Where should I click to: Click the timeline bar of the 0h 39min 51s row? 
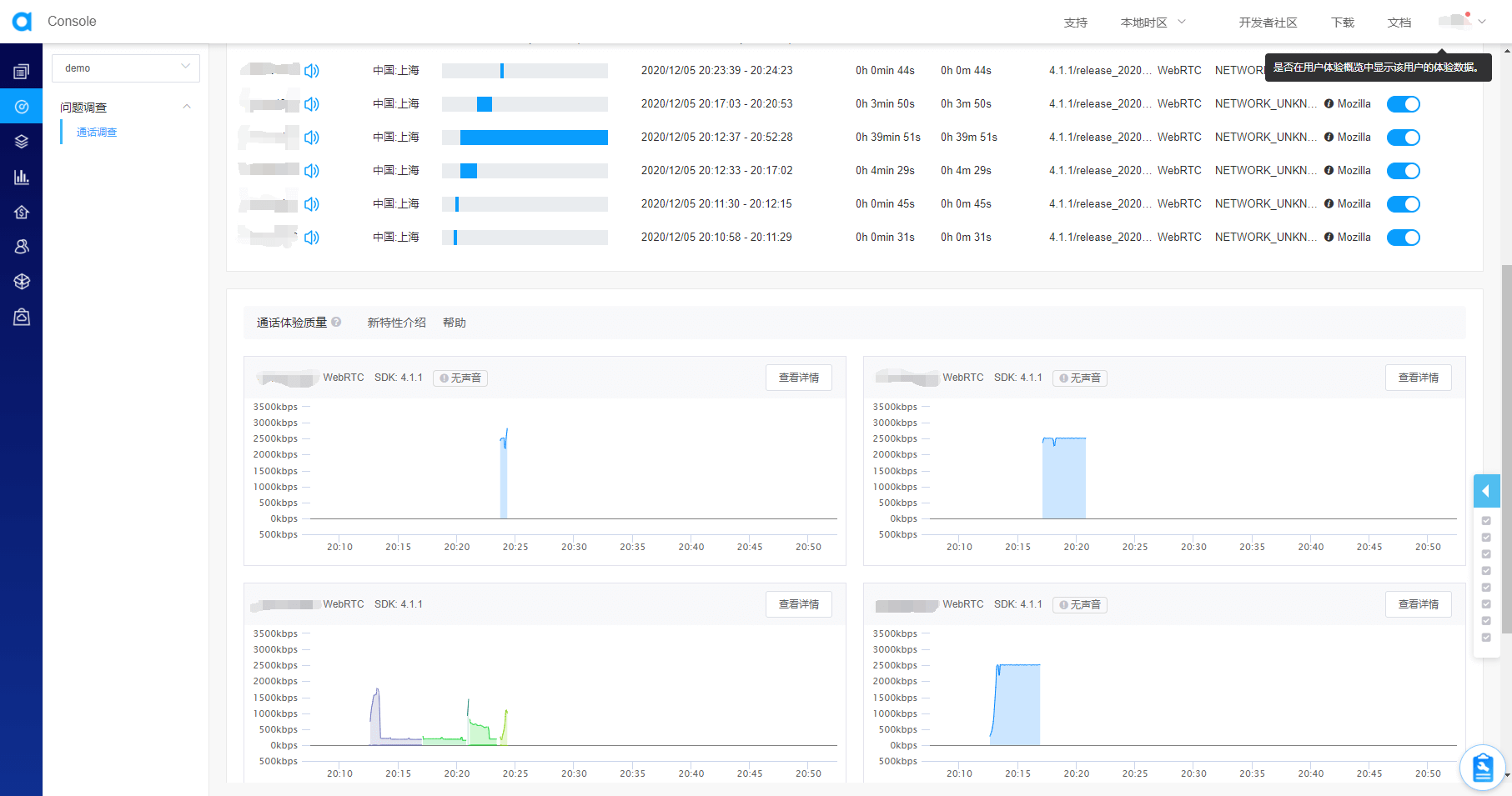pyautogui.click(x=525, y=138)
